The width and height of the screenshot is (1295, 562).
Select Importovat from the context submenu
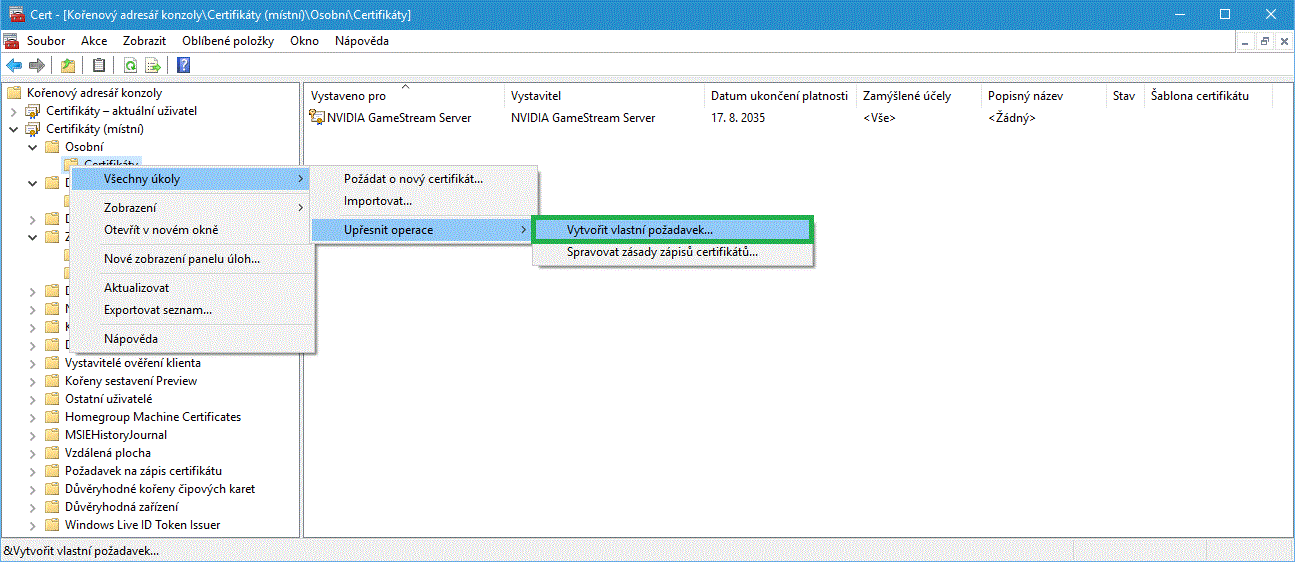(377, 201)
